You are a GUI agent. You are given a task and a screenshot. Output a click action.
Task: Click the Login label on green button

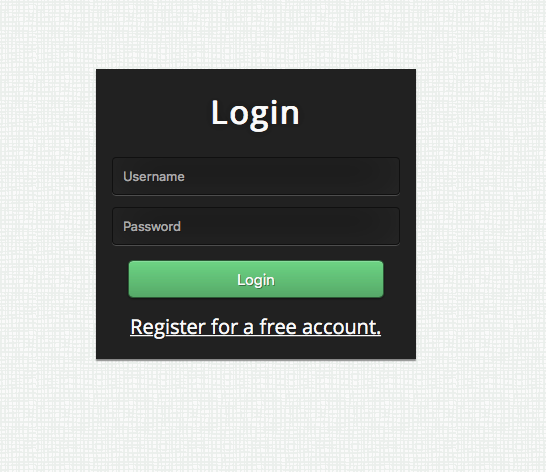click(256, 280)
